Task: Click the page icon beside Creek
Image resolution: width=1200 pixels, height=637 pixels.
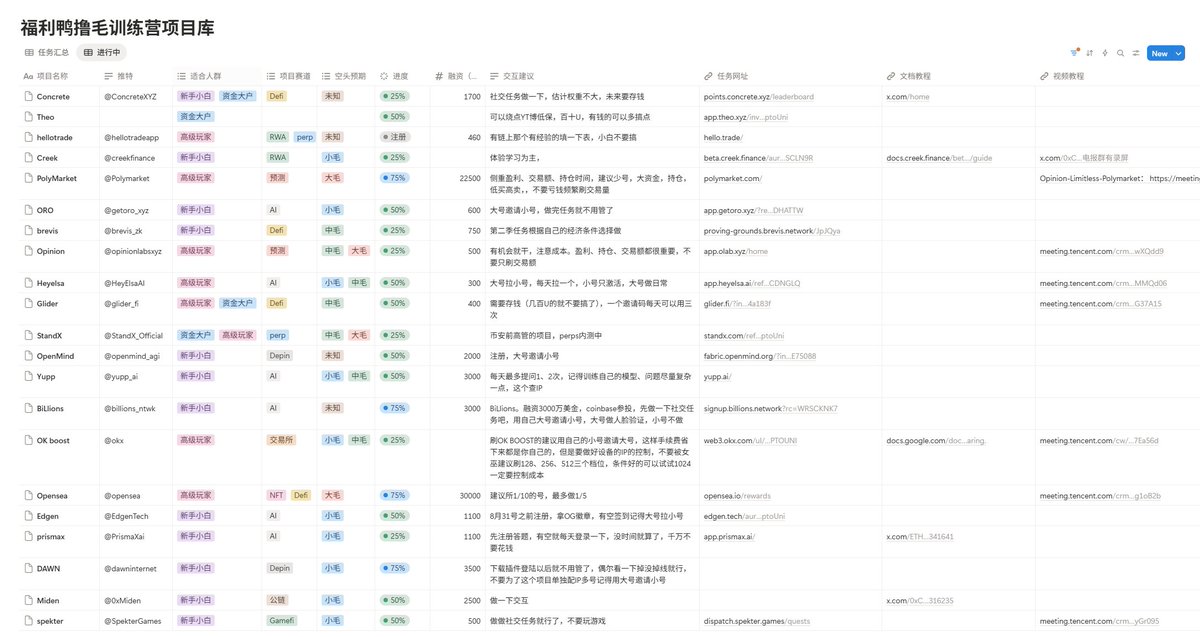Action: click(28, 158)
